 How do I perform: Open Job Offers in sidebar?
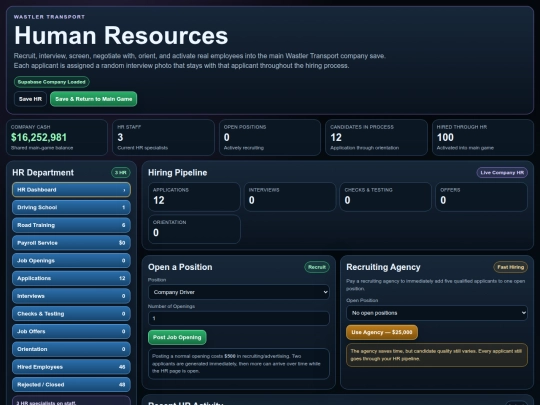71,331
